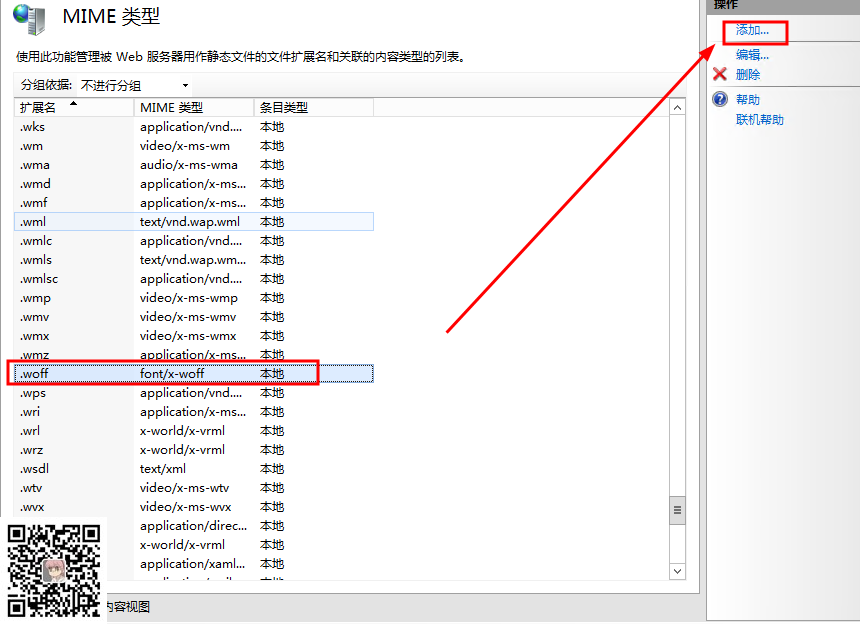Click the blue help question mark icon
The image size is (860, 624).
(719, 100)
